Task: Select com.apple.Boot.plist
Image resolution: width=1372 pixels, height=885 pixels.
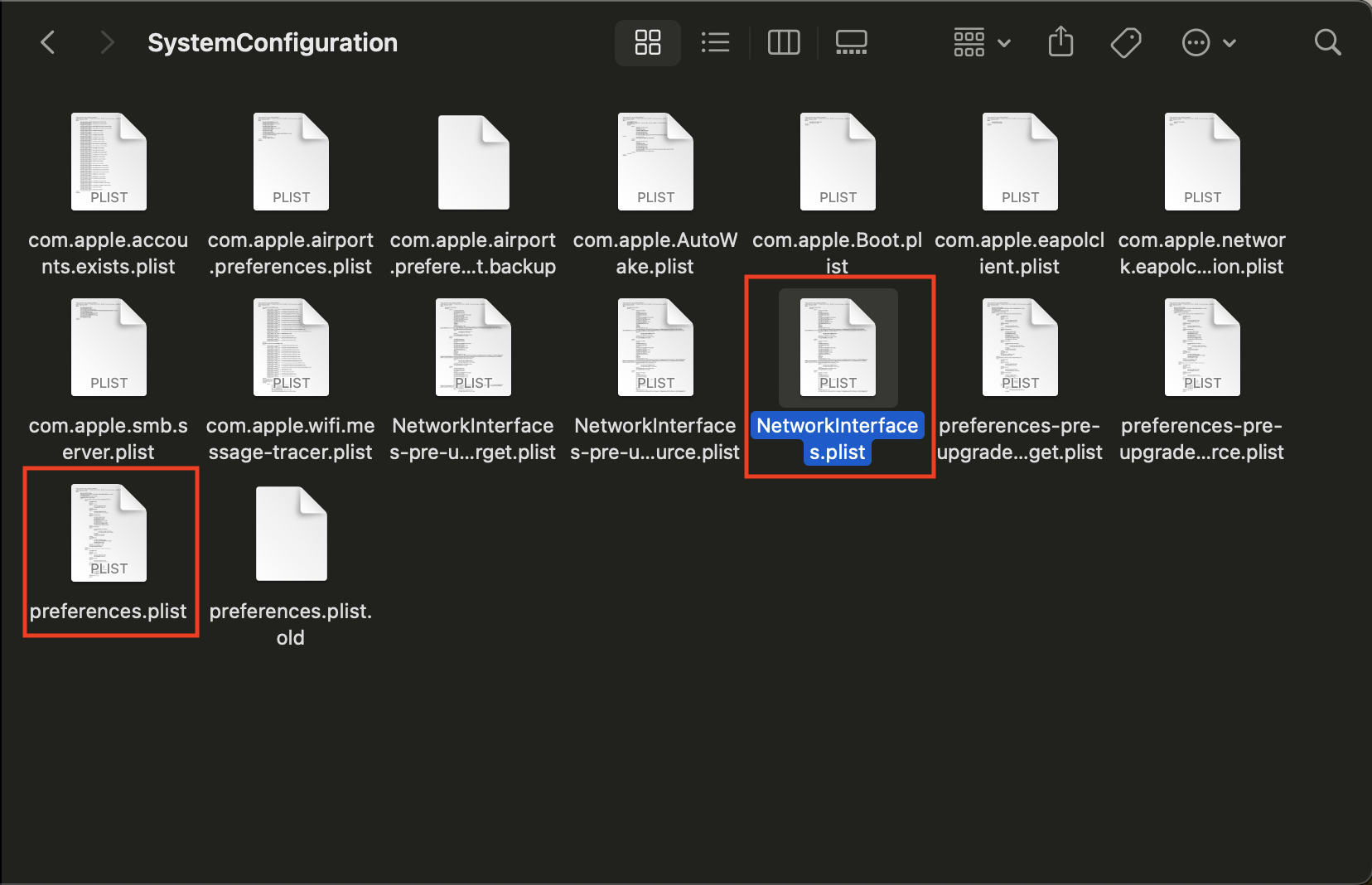Action: (x=838, y=162)
